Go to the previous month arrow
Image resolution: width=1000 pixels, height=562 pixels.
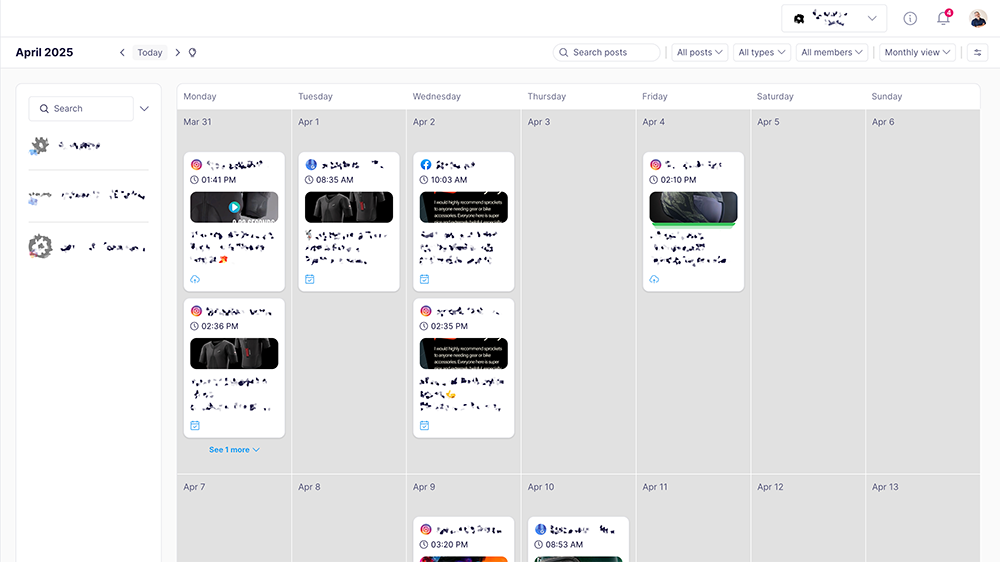pos(122,52)
